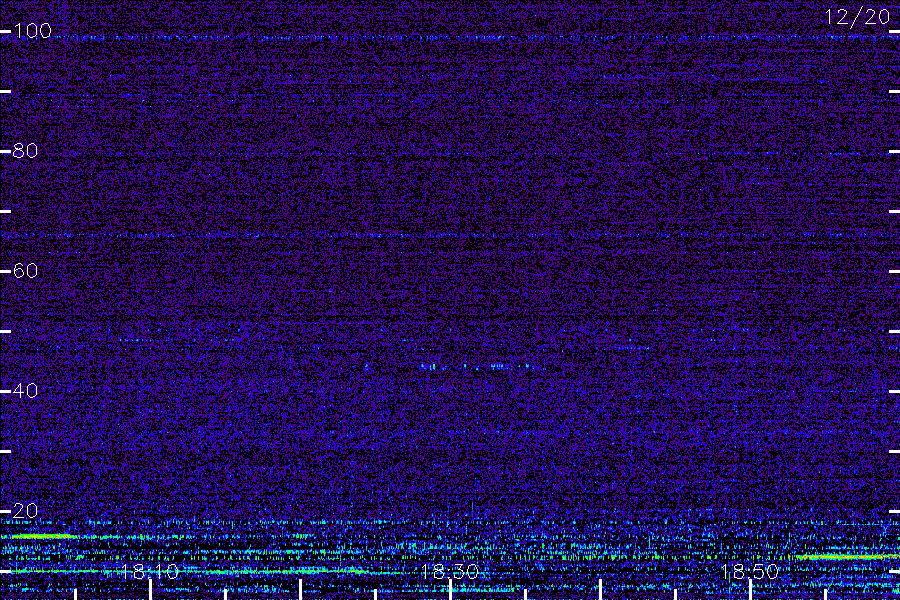Screen dimensions: 900x600
Task: Click the 80 frequency axis label
Action: [25, 151]
